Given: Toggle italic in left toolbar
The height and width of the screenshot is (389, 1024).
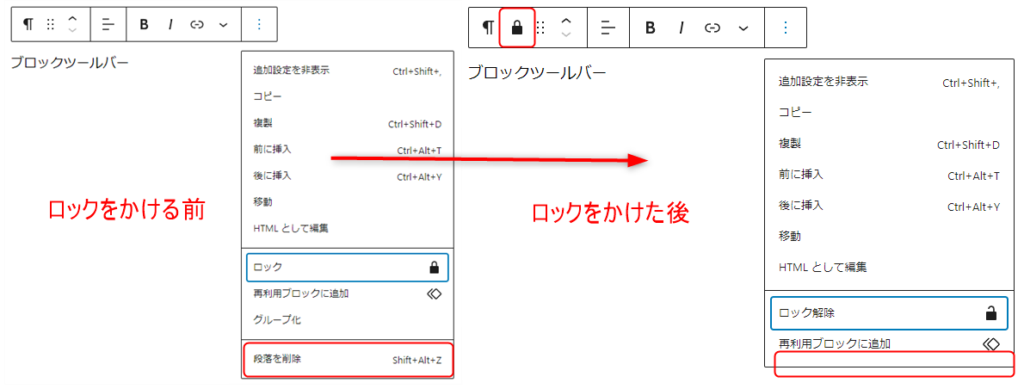Looking at the screenshot, I should pyautogui.click(x=170, y=24).
